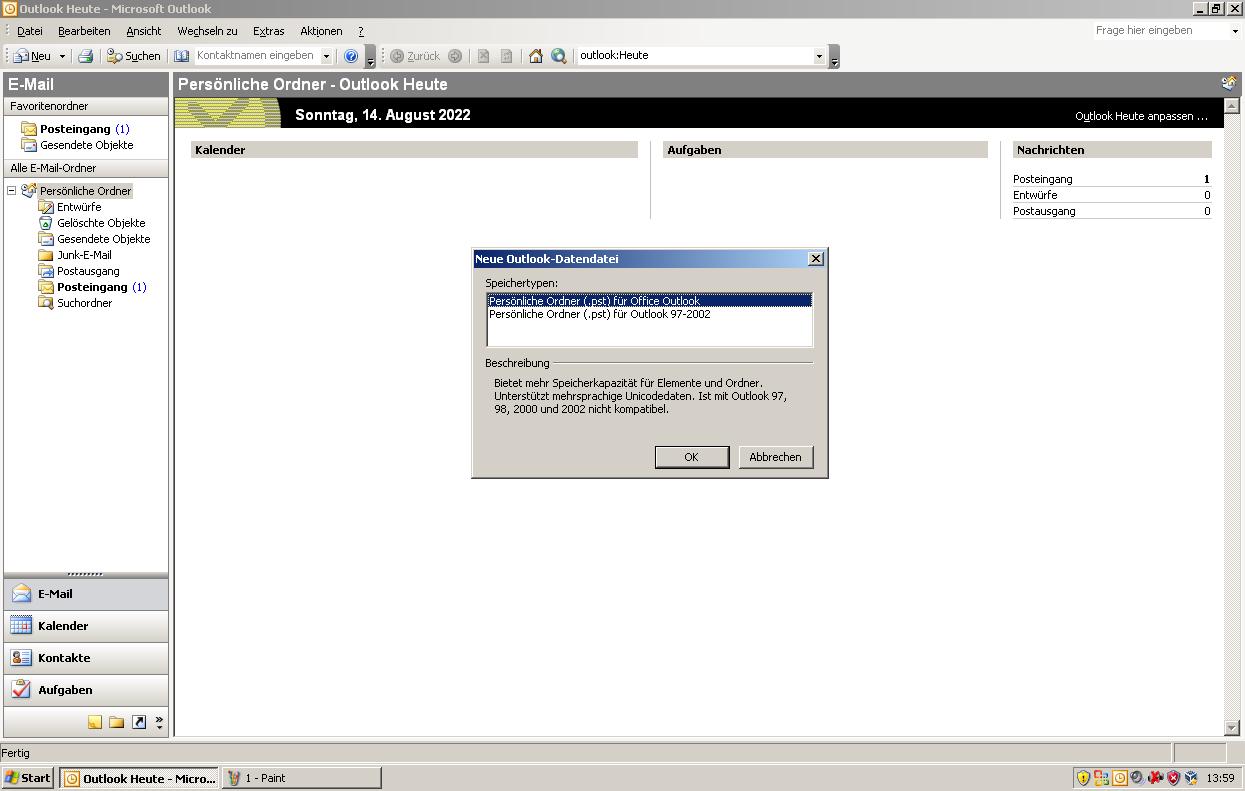
Task: Close the Neue Outlook-Datendatei dialog
Action: 816,259
